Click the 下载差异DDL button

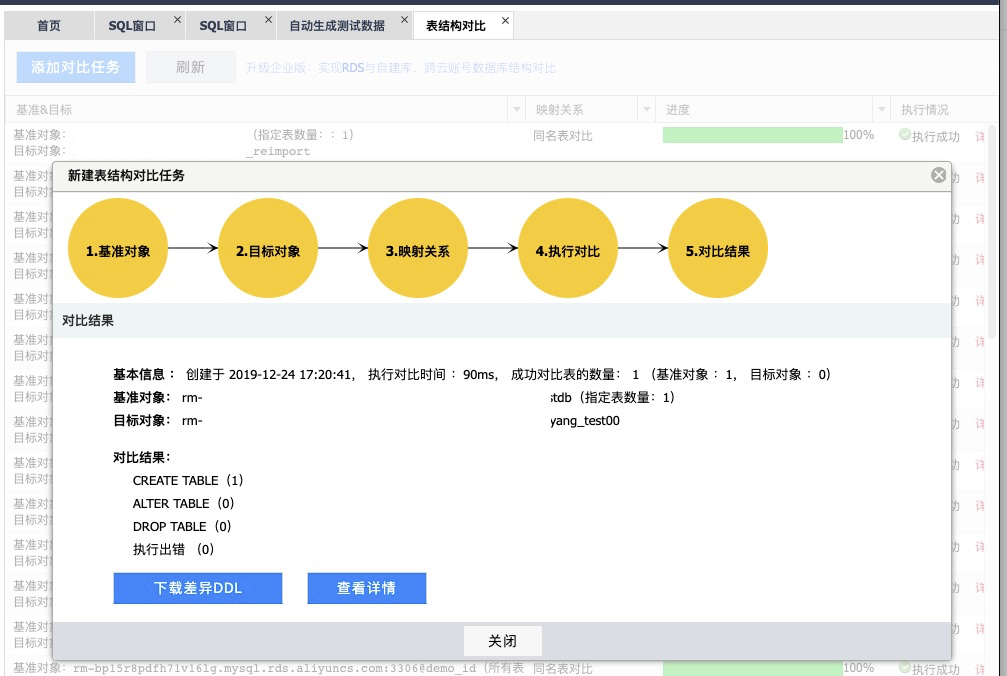pos(198,588)
